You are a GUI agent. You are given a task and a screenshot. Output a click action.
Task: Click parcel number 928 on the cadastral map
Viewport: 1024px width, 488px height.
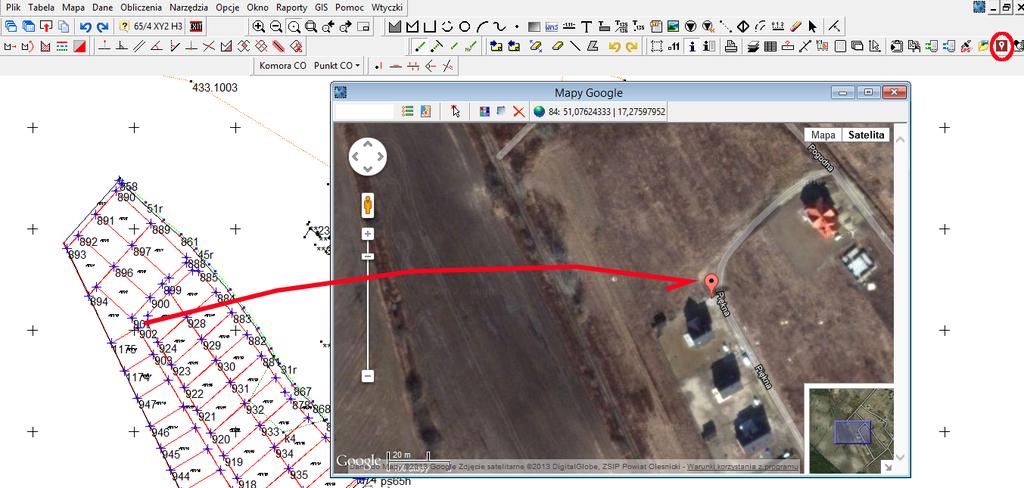pos(197,323)
